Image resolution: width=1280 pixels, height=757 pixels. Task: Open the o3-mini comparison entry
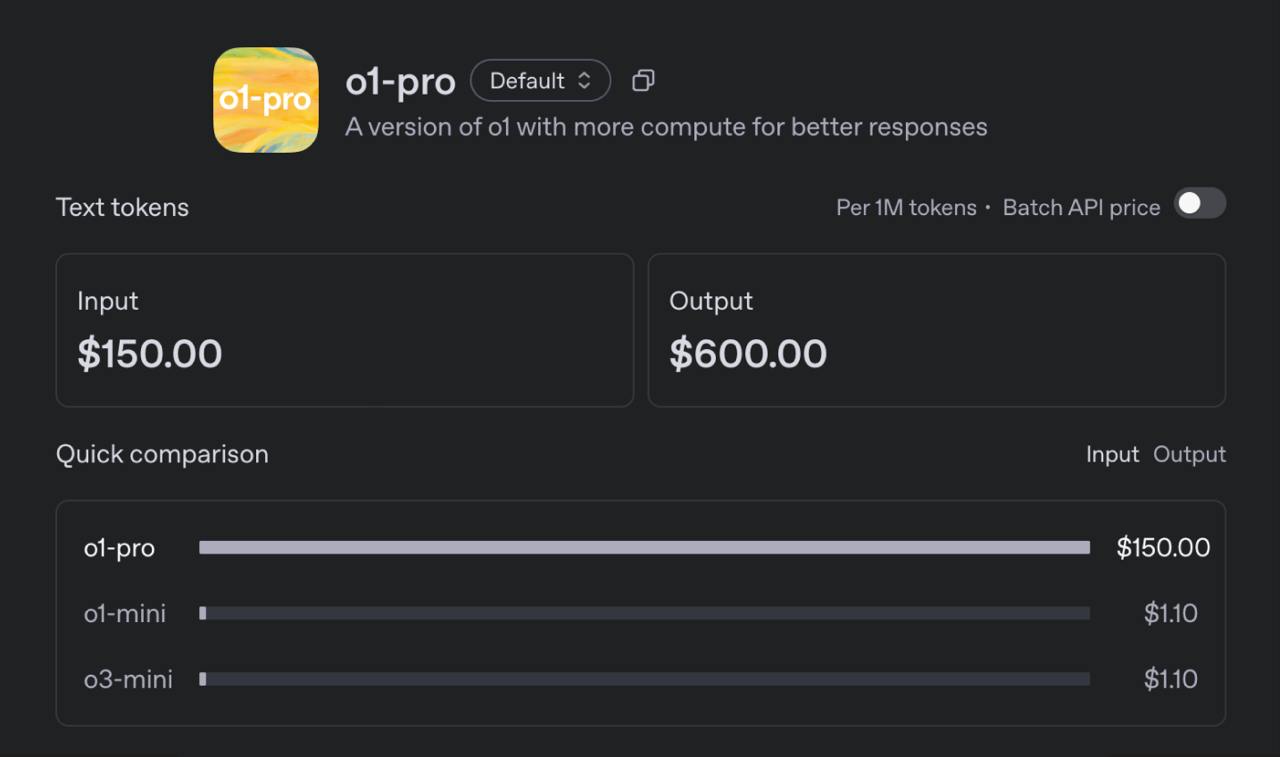click(x=128, y=679)
